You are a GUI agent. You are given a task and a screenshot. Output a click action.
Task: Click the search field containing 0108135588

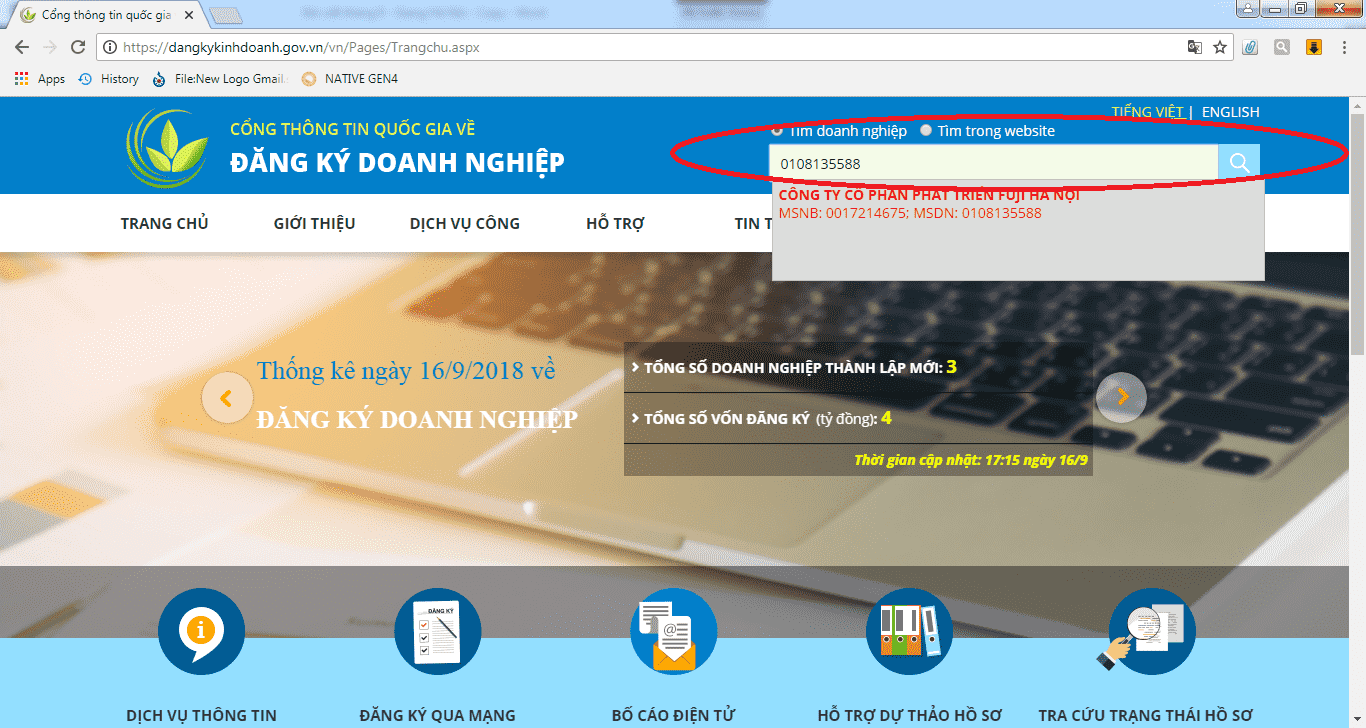click(993, 163)
